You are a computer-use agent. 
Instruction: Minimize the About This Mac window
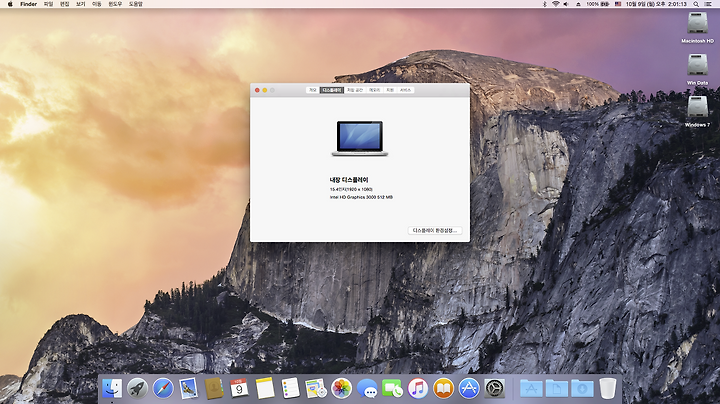click(x=264, y=90)
